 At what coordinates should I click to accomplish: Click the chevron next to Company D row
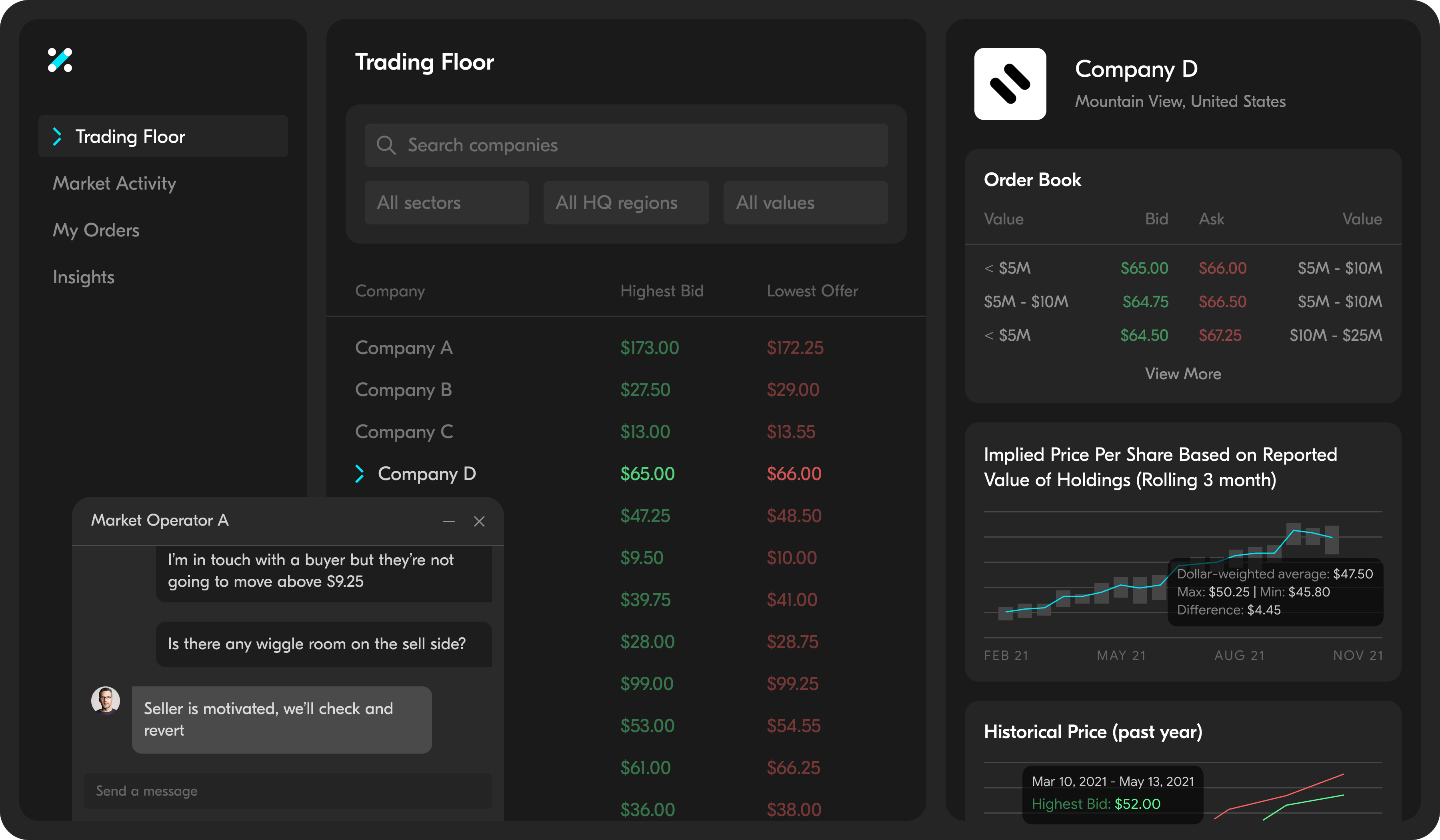[360, 474]
